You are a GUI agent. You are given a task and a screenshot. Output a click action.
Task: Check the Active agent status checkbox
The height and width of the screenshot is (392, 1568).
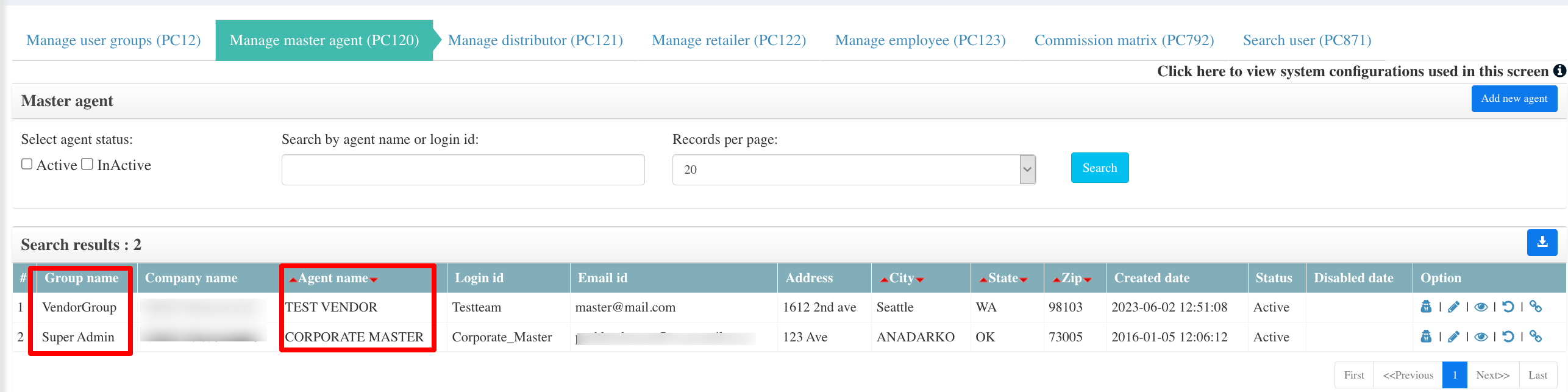pos(27,164)
